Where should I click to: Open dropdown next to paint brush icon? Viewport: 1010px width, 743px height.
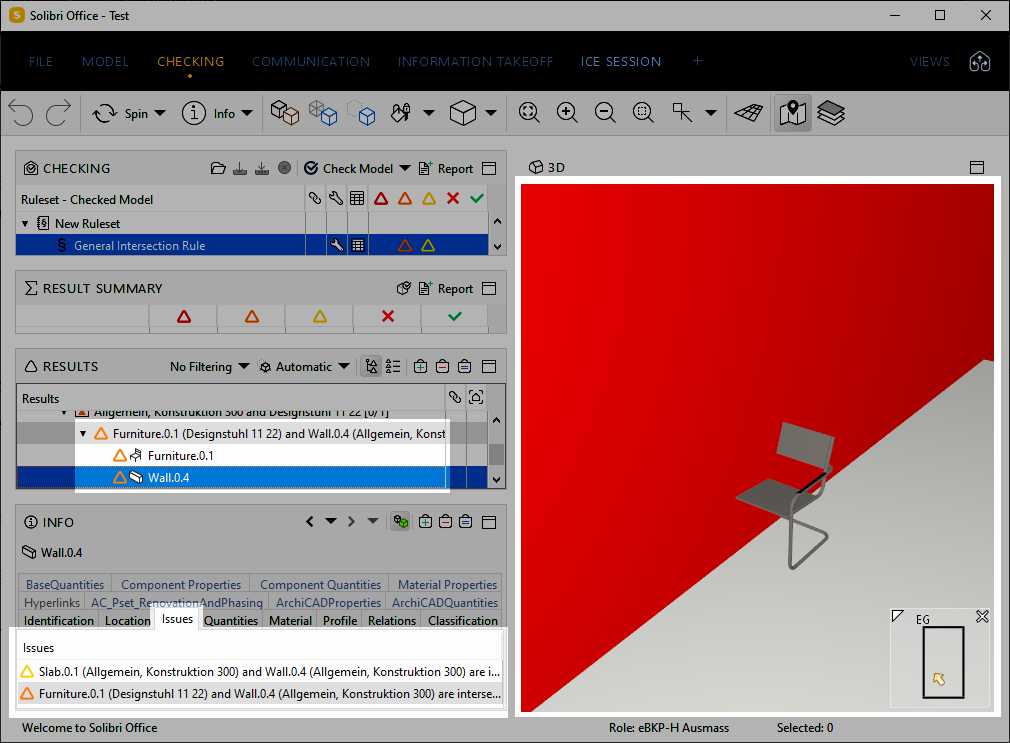click(428, 113)
